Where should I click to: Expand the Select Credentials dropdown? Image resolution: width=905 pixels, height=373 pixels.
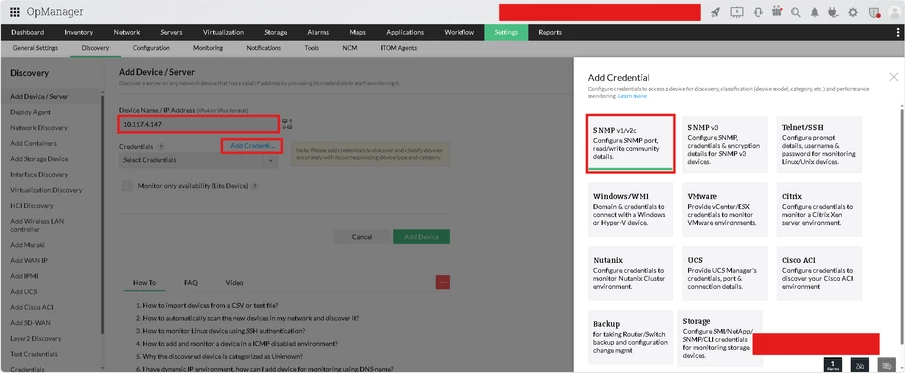pyautogui.click(x=198, y=161)
